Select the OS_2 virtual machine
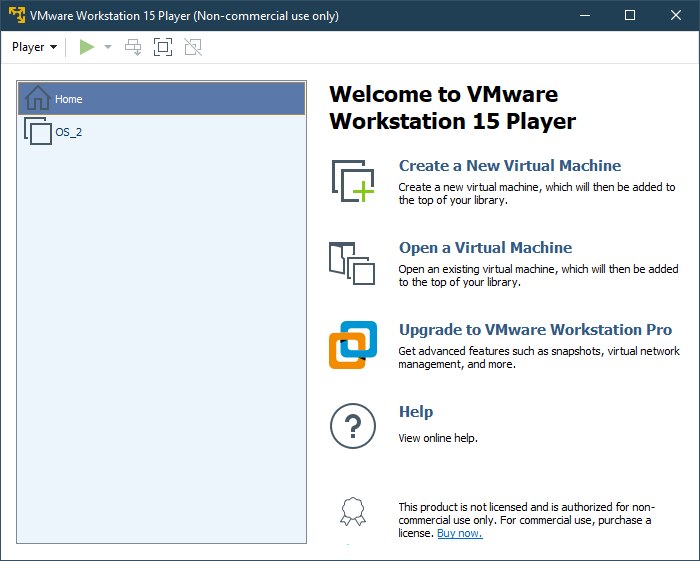The width and height of the screenshot is (700, 561). pyautogui.click(x=162, y=132)
